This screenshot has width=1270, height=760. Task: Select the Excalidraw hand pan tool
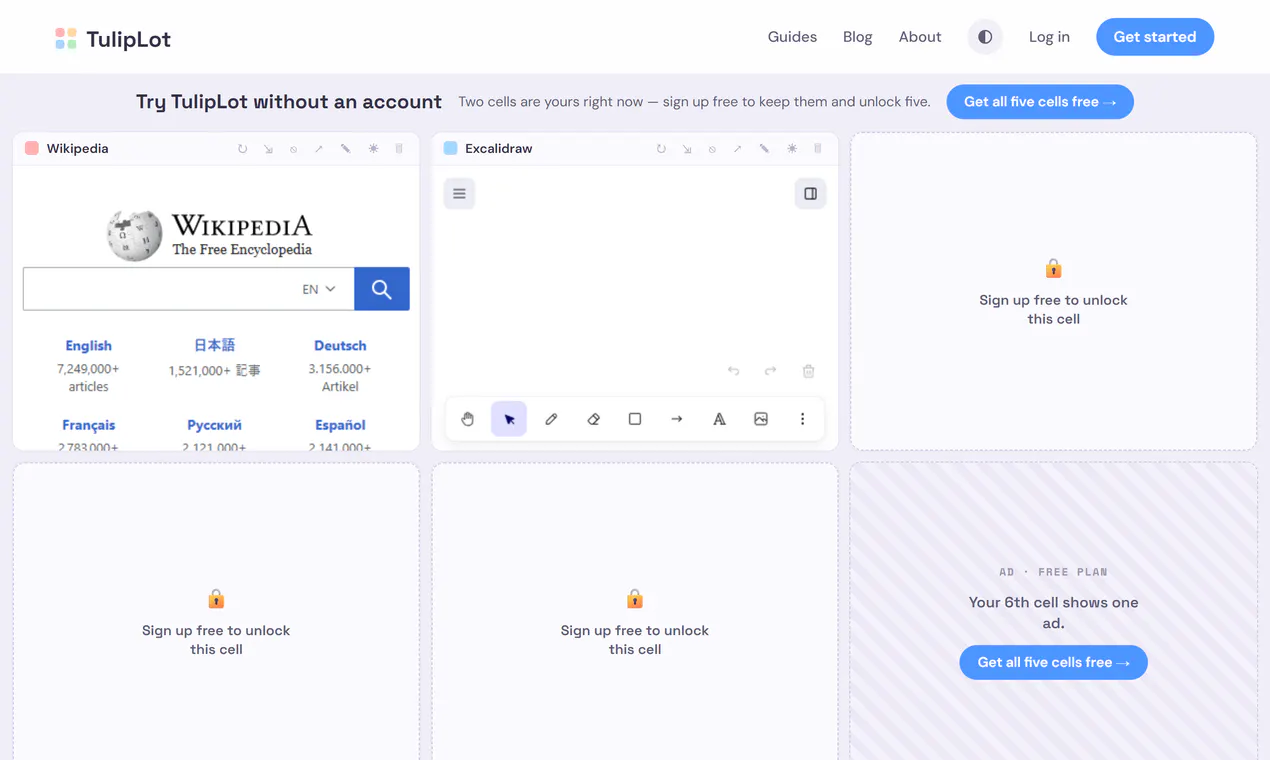coord(467,419)
